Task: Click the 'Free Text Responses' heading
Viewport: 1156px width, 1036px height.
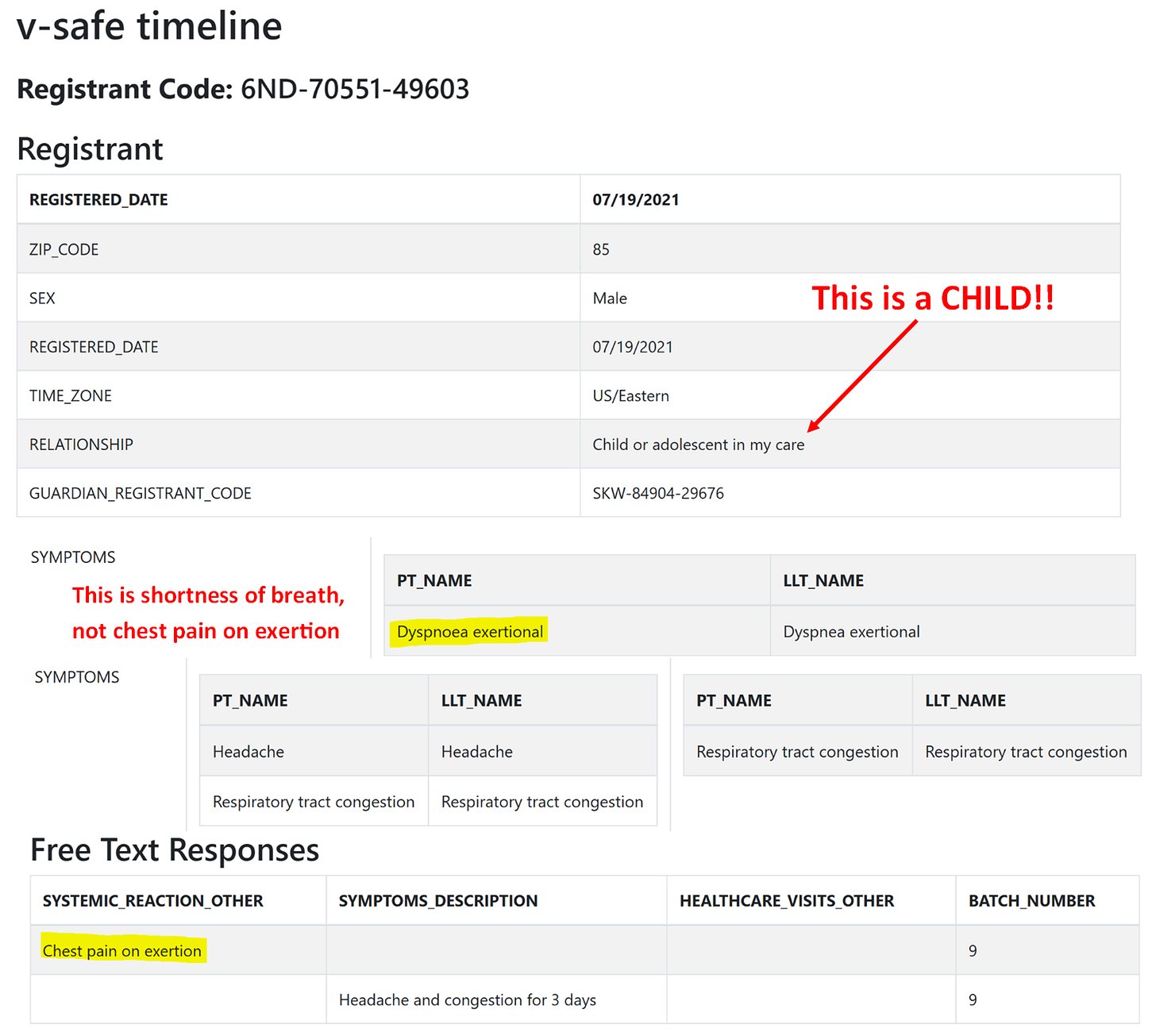Action: [175, 850]
